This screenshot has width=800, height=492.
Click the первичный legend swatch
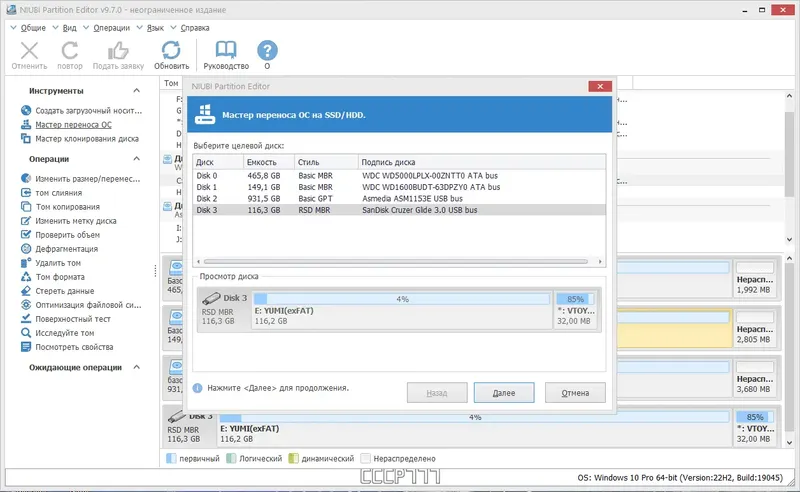pyautogui.click(x=171, y=458)
